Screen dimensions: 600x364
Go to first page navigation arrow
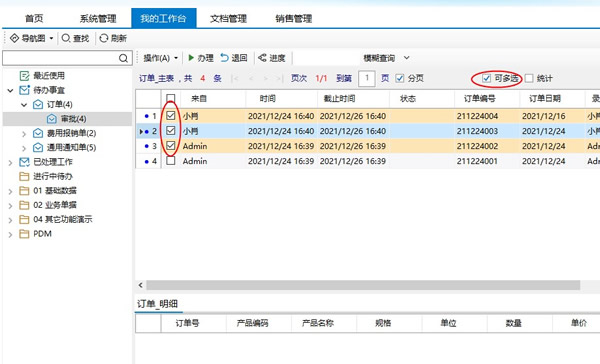(x=235, y=78)
